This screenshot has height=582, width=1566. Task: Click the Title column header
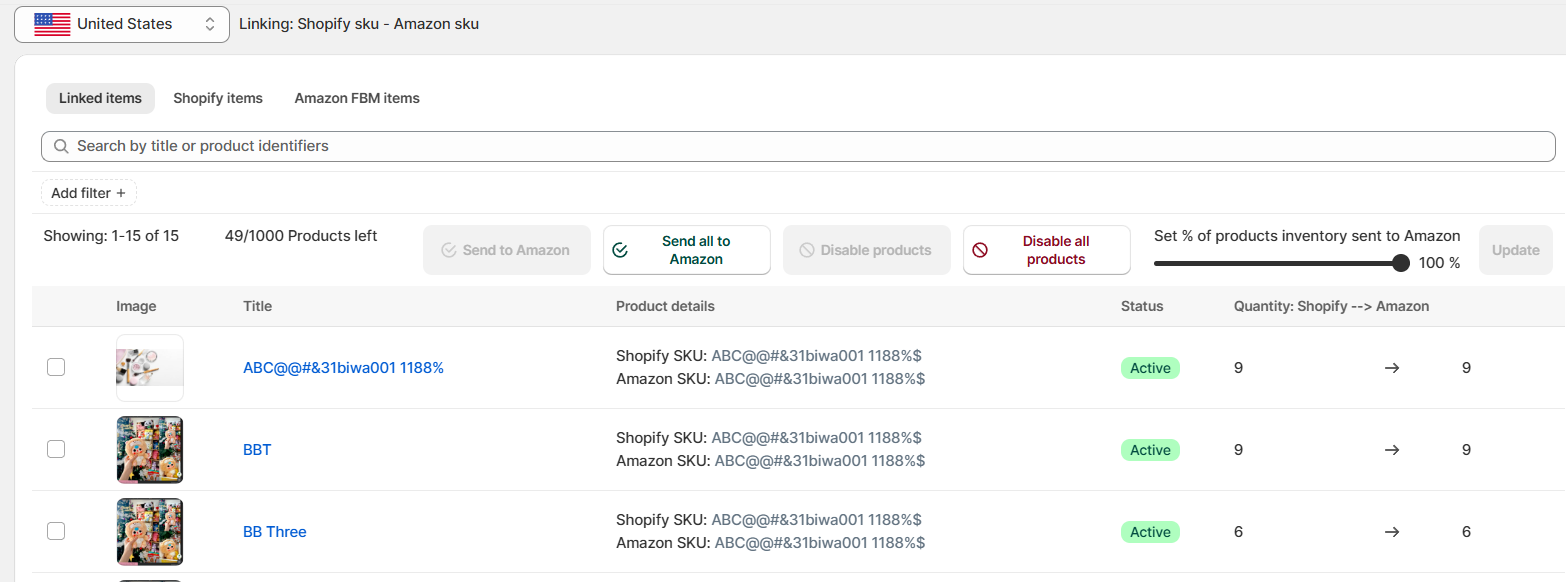pos(257,306)
